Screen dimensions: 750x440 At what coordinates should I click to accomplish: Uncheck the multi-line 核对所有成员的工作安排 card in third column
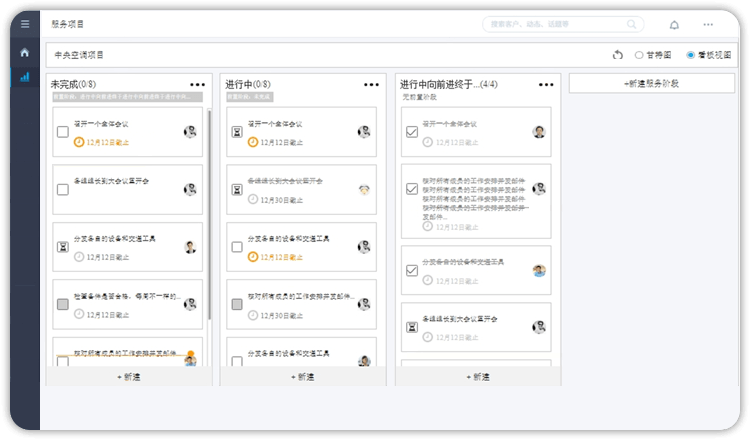(412, 189)
